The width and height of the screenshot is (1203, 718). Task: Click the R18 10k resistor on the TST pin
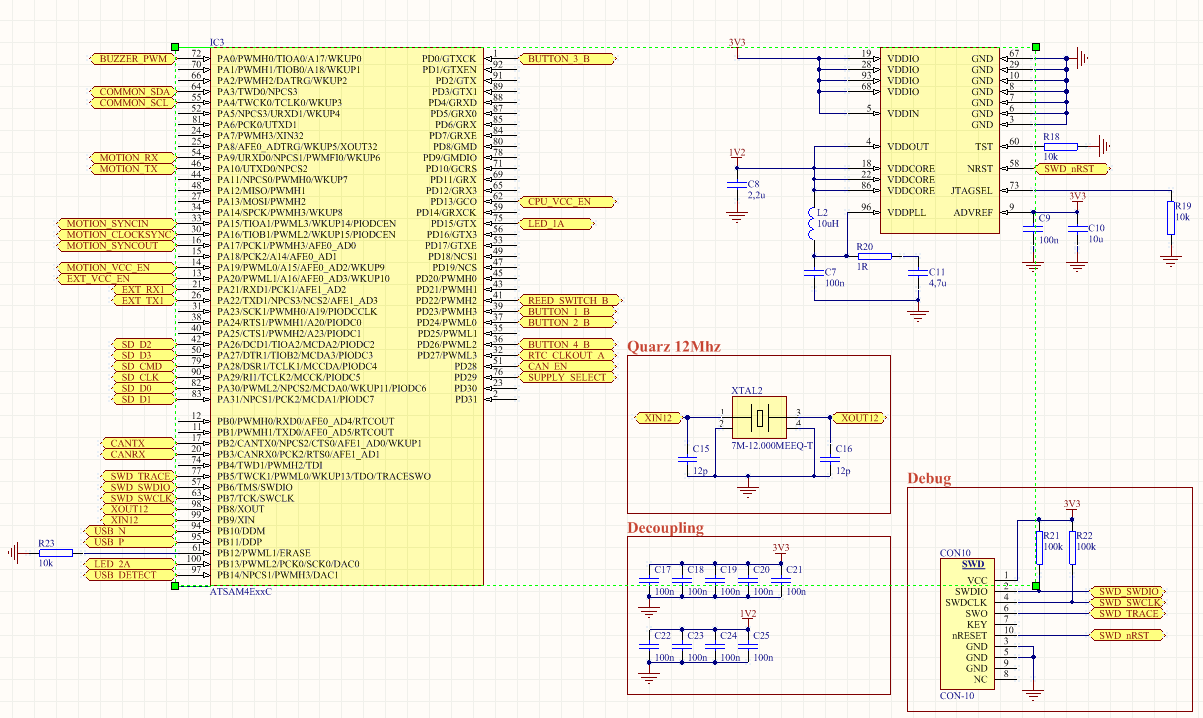1060,147
